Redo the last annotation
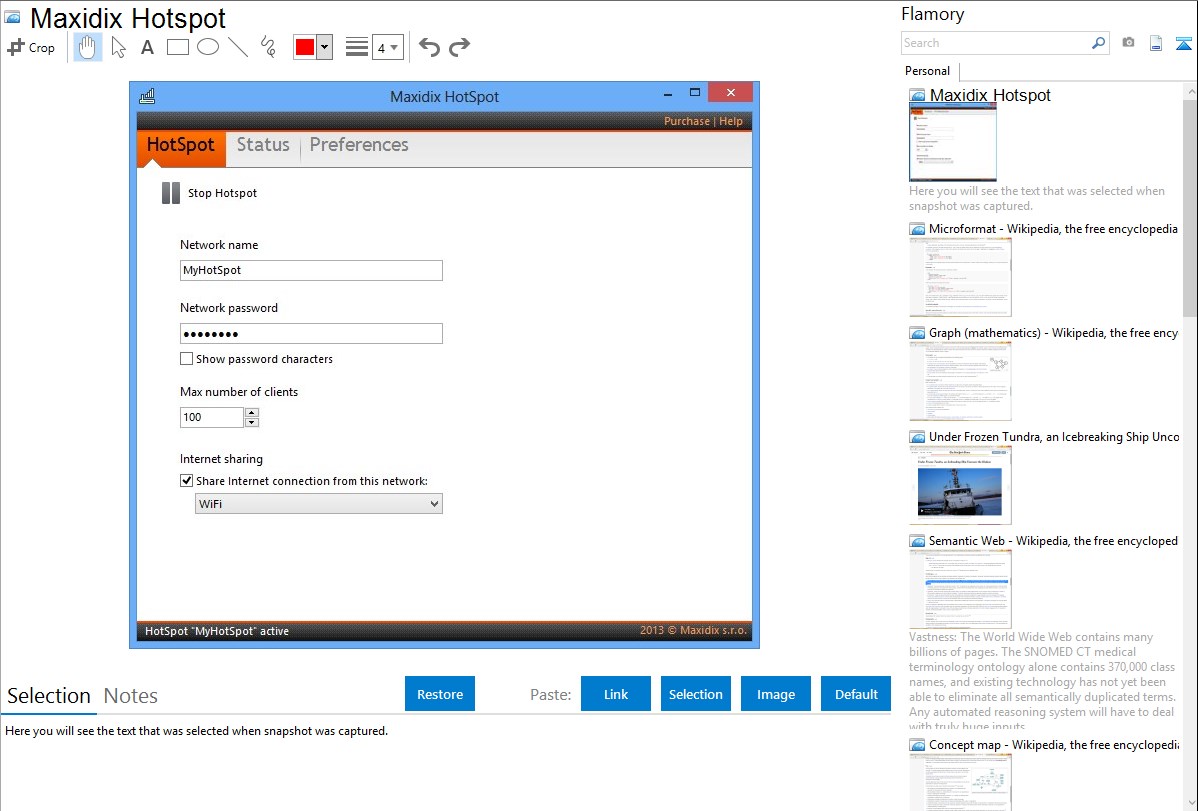The width and height of the screenshot is (1198, 811). pyautogui.click(x=459, y=47)
